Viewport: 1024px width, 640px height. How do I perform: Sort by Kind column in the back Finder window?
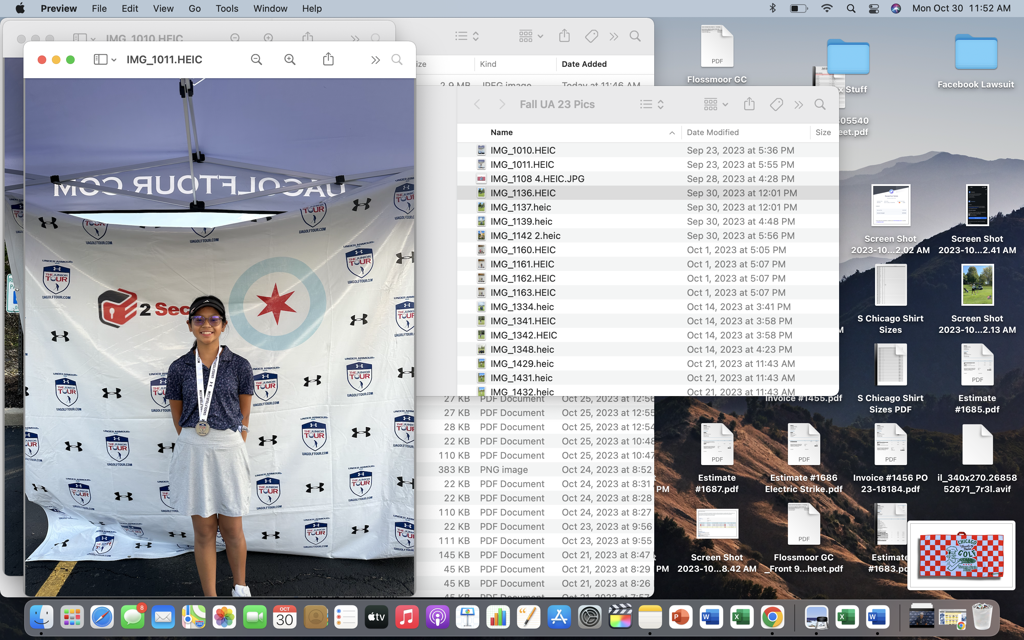[x=488, y=64]
